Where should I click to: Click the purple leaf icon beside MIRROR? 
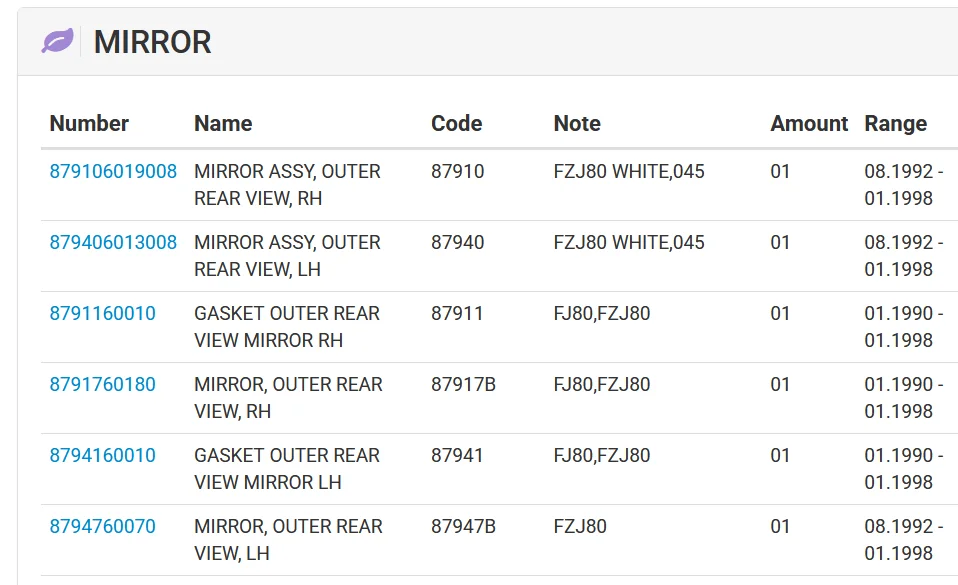pyautogui.click(x=57, y=41)
